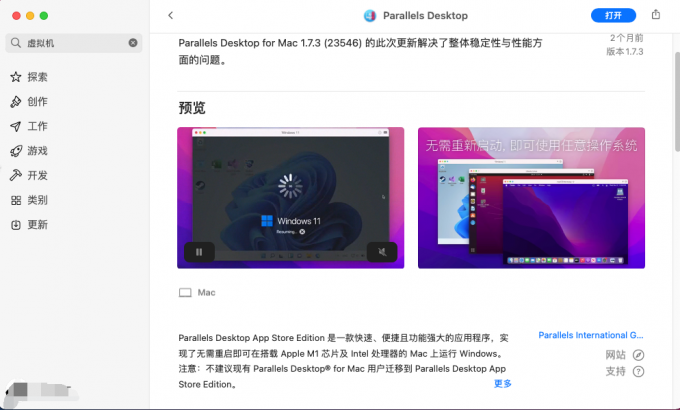
Task: Open the 探索 sidebar section
Action: pos(37,77)
